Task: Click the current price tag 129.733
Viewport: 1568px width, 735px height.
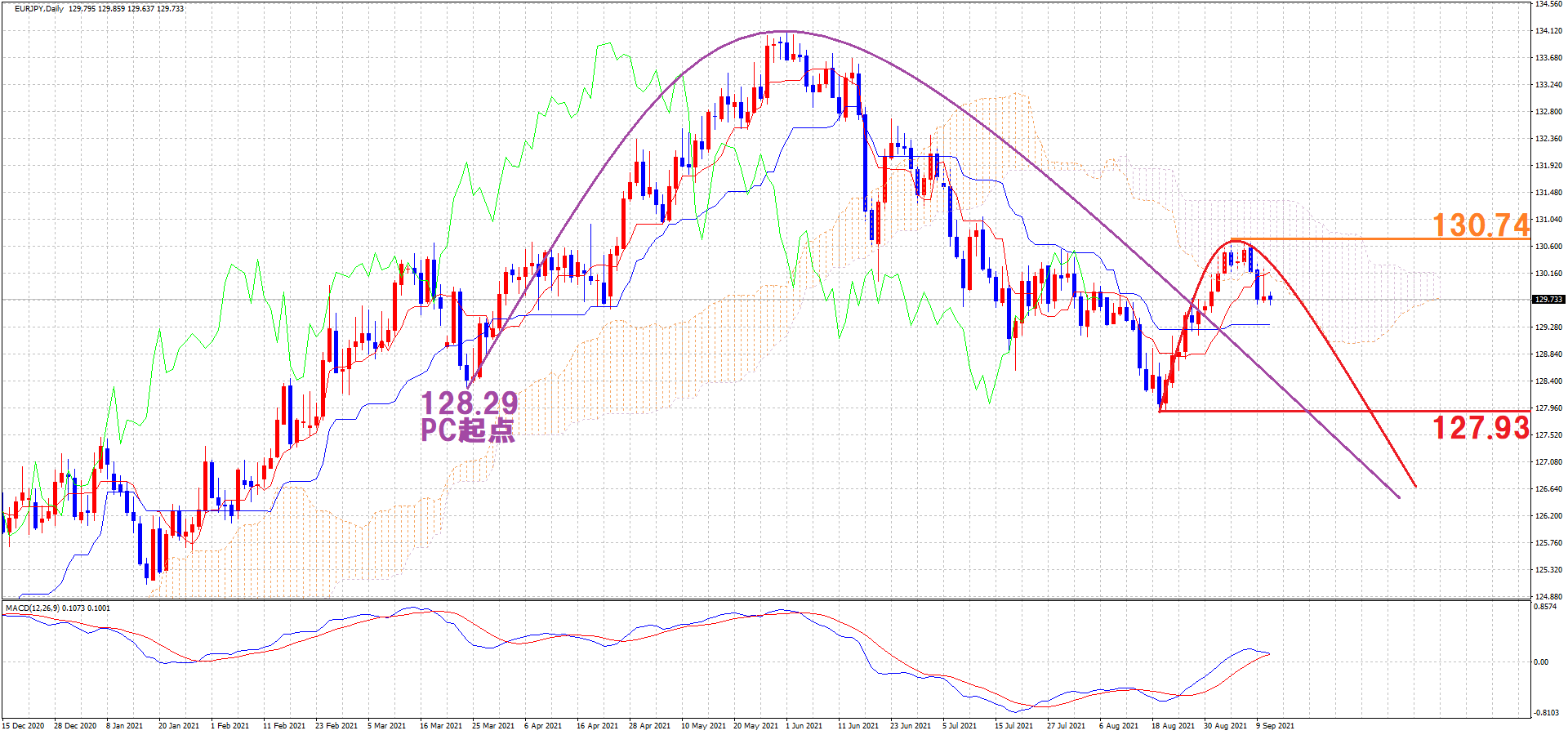Action: point(1548,300)
